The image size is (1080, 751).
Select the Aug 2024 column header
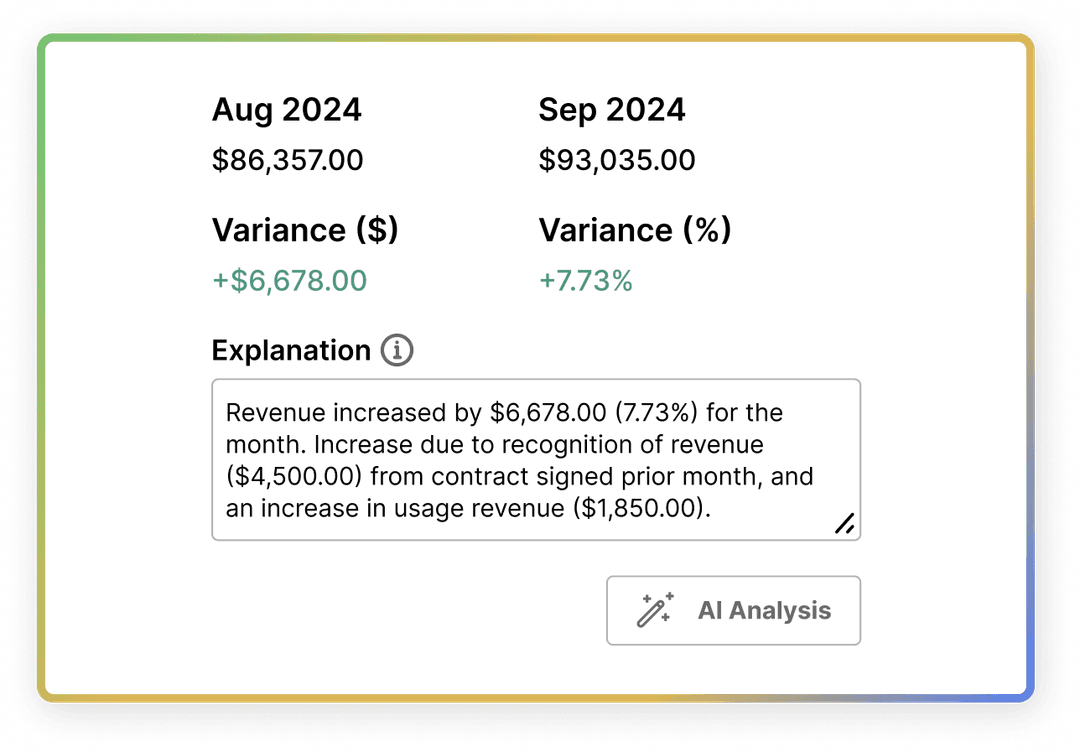286,110
